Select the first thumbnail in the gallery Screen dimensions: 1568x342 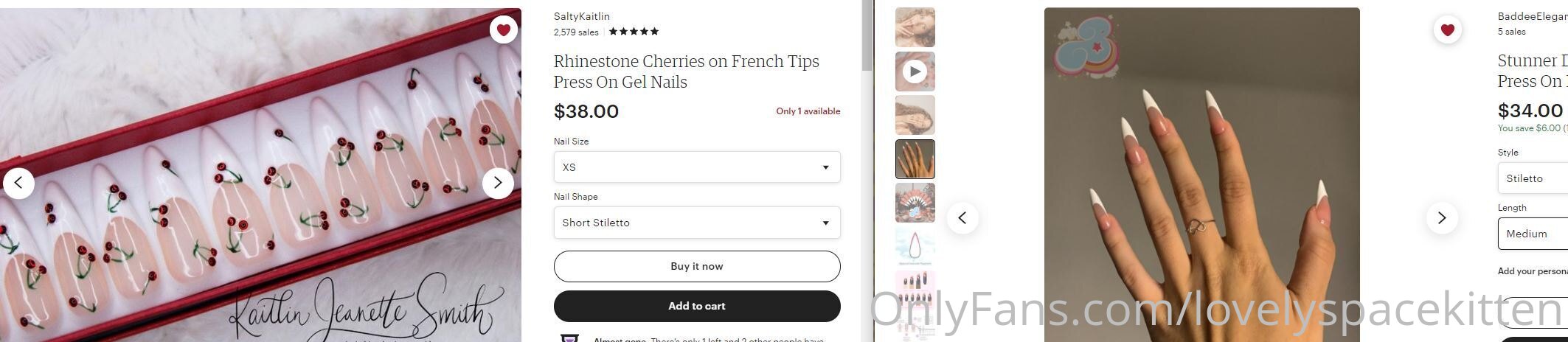(x=915, y=27)
